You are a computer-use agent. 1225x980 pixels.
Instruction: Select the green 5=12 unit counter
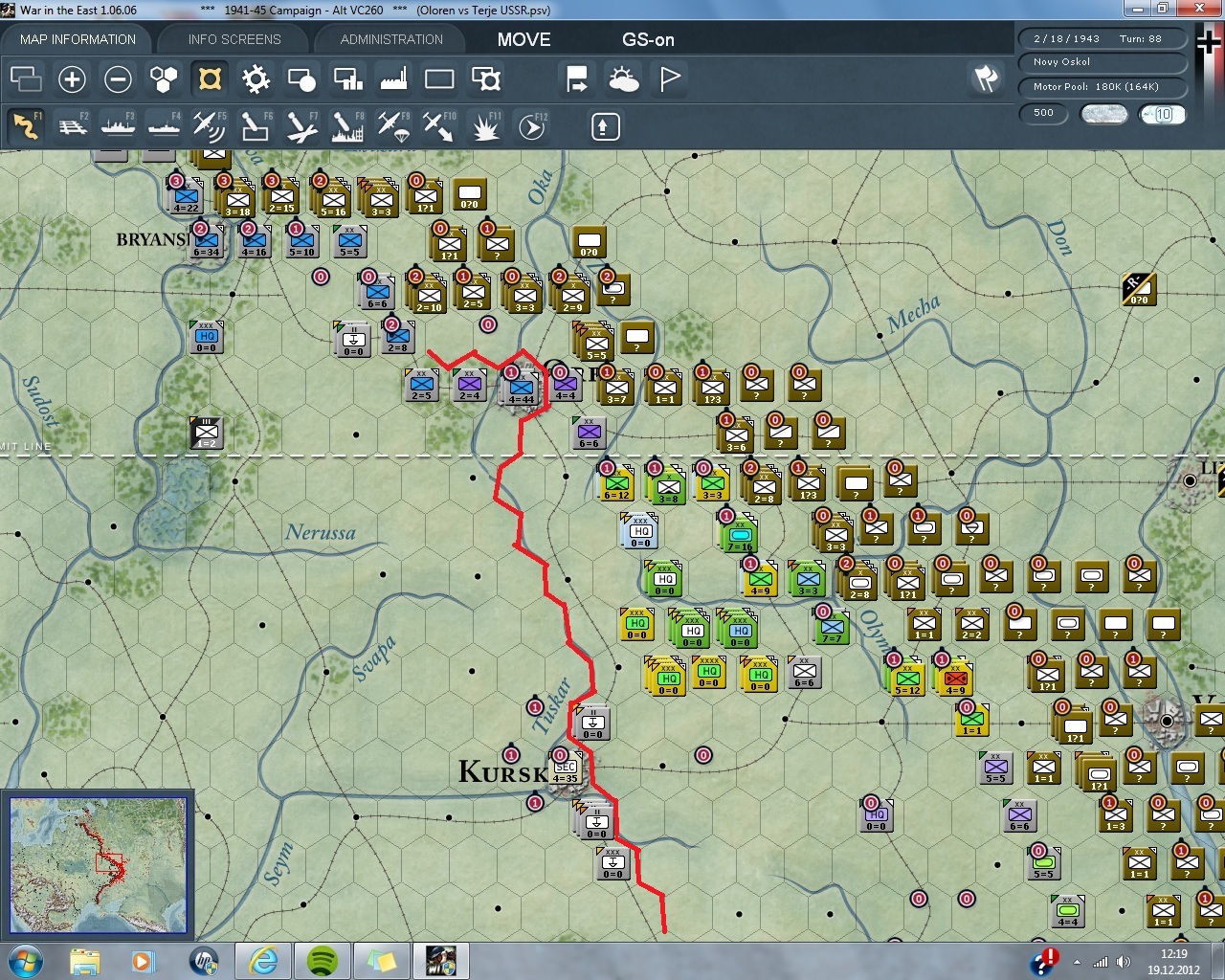click(907, 679)
